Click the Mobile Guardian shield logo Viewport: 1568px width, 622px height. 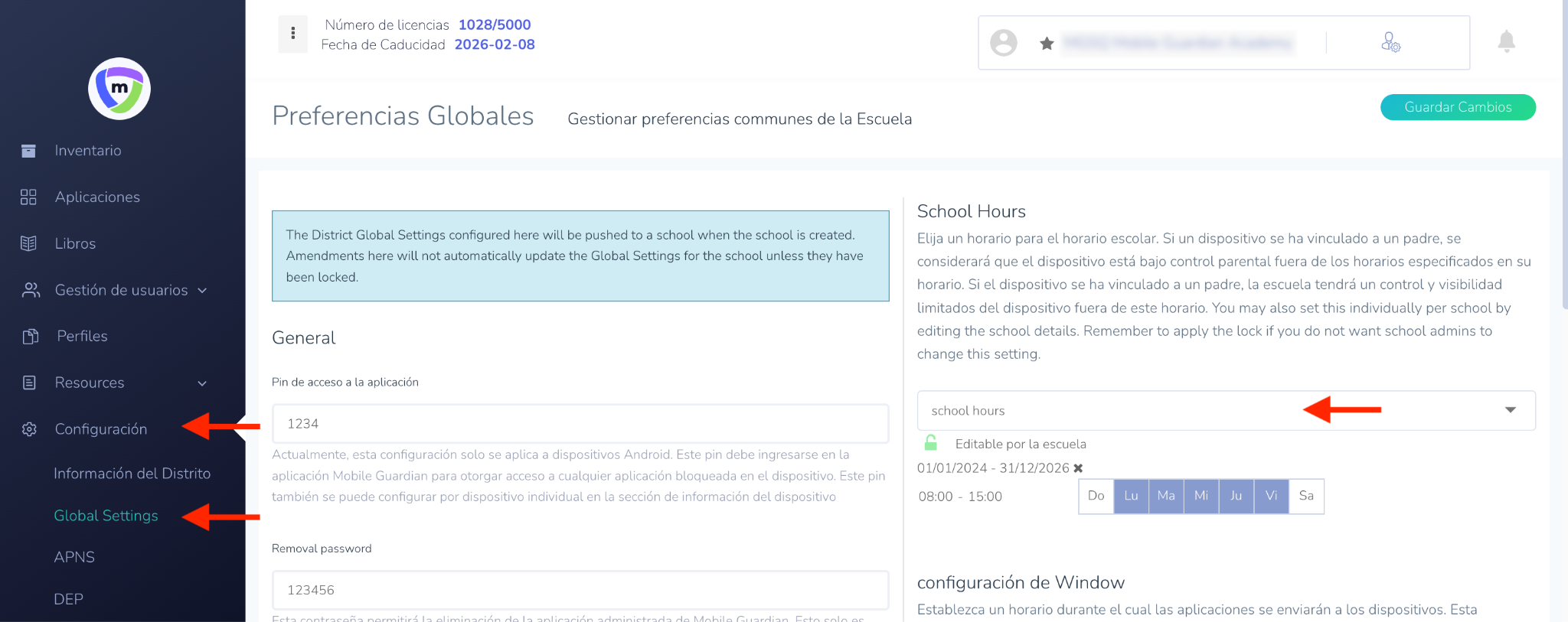(x=119, y=89)
